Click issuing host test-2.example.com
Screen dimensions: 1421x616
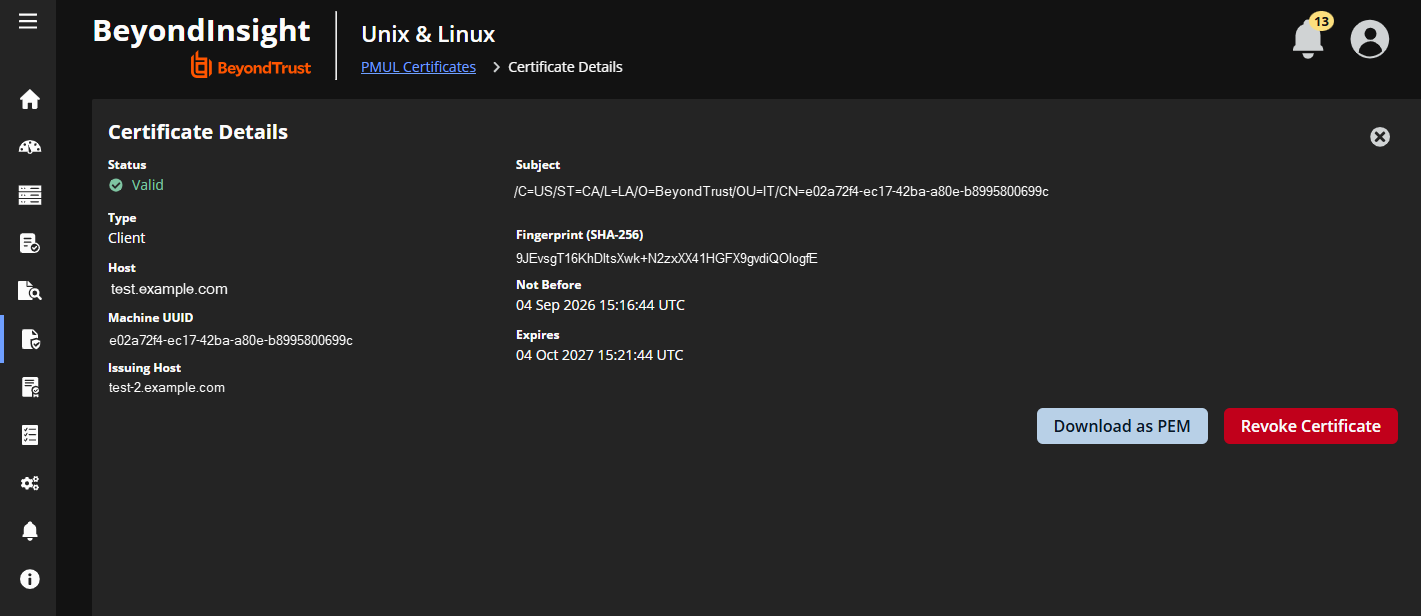coord(167,387)
